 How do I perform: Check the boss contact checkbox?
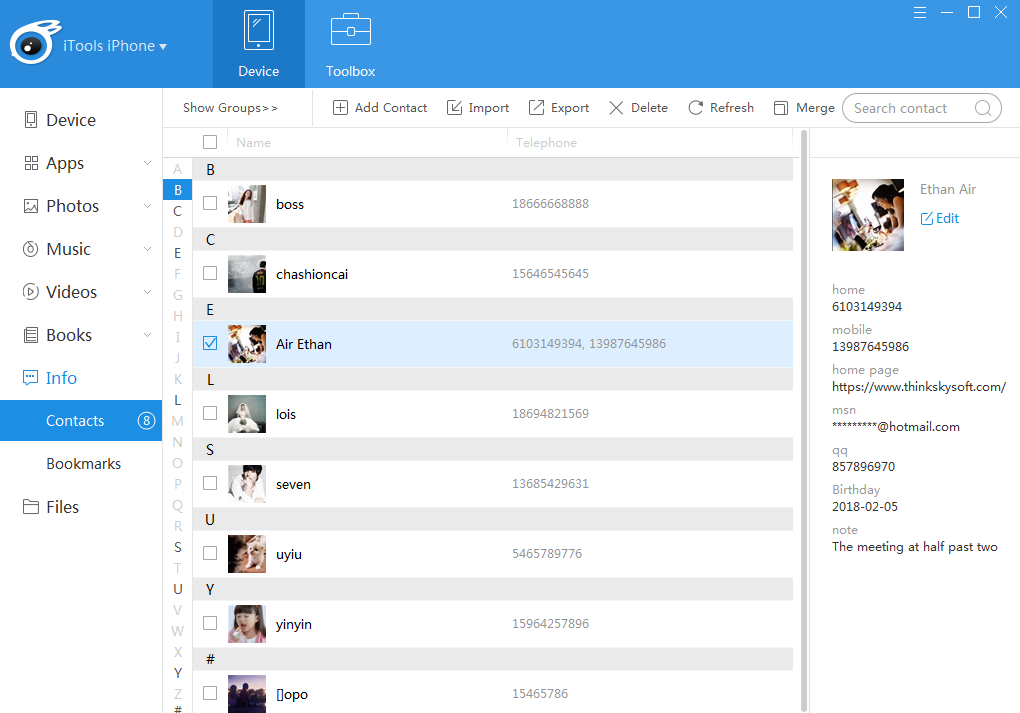coord(210,203)
